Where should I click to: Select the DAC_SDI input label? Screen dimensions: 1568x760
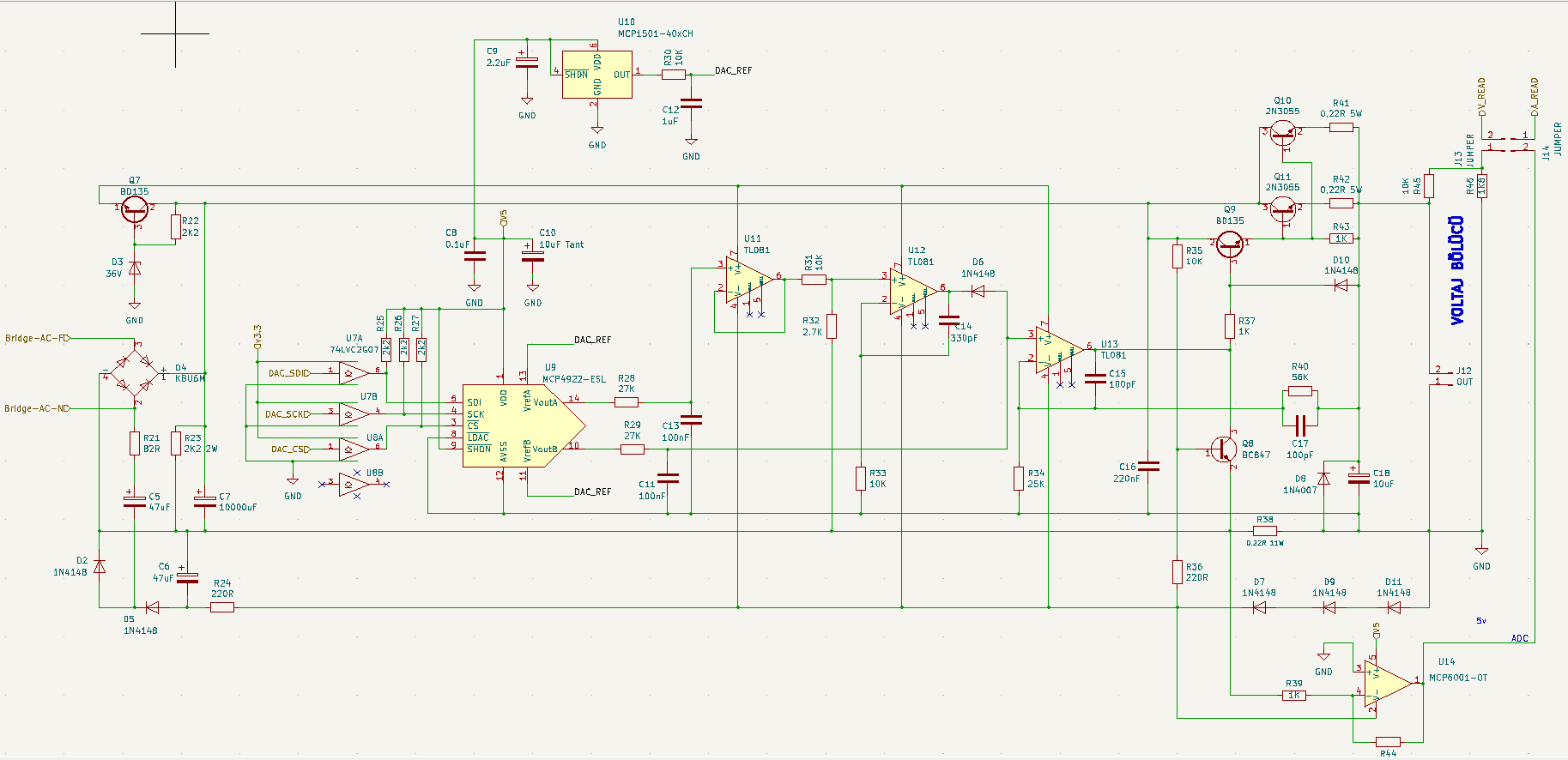click(x=288, y=373)
